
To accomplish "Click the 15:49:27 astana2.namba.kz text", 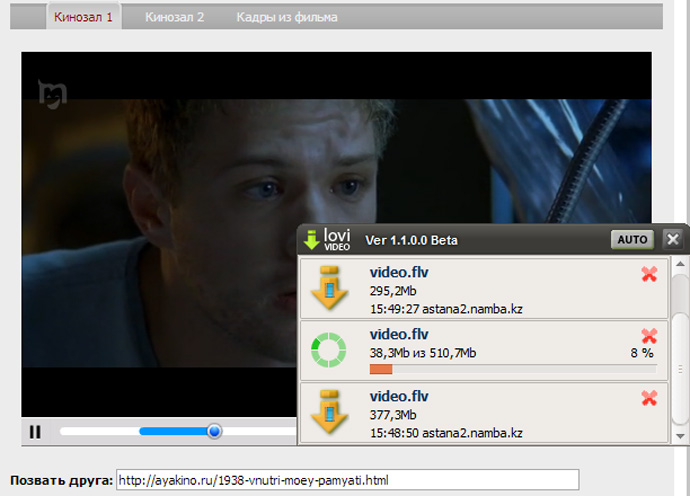I will click(x=446, y=309).
